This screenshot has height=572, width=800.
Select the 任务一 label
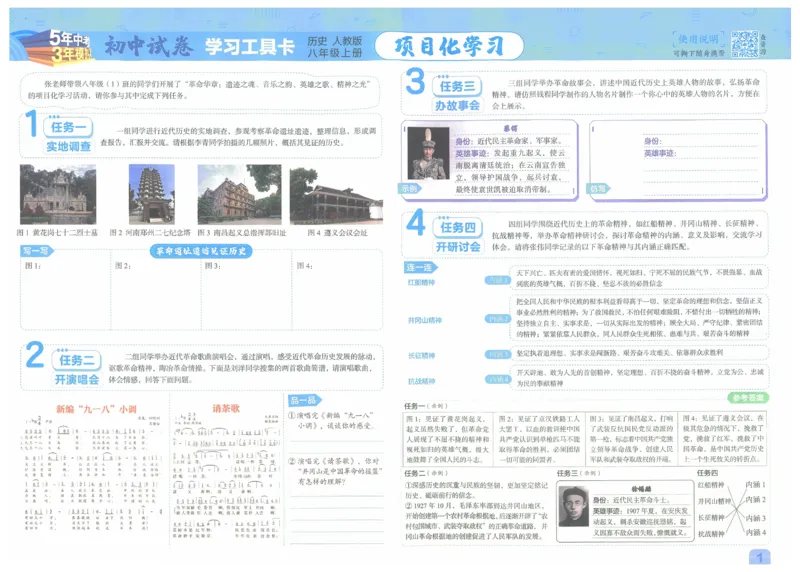[x=68, y=127]
